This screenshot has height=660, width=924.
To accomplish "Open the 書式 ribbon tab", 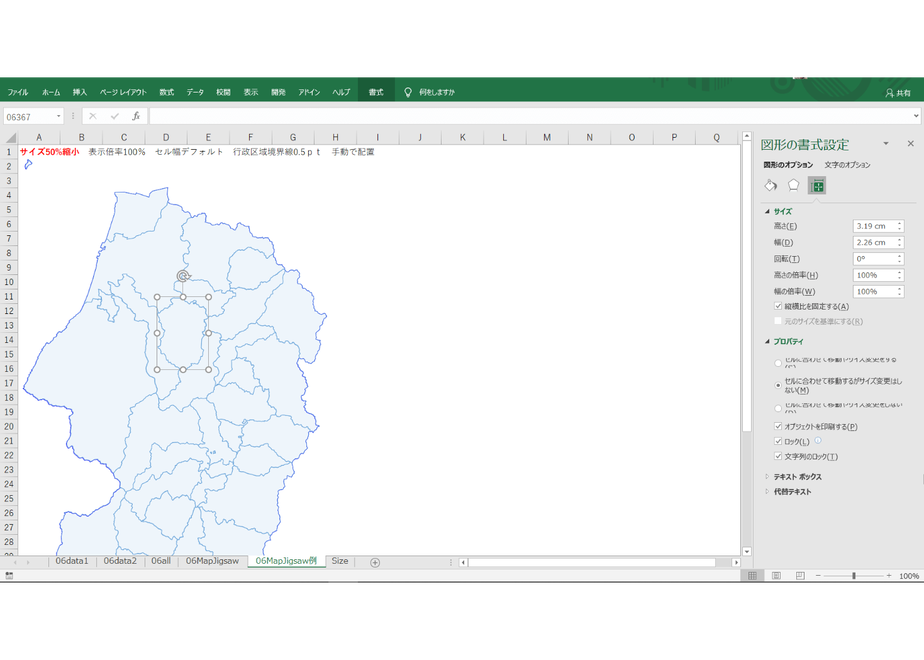I will (x=376, y=92).
